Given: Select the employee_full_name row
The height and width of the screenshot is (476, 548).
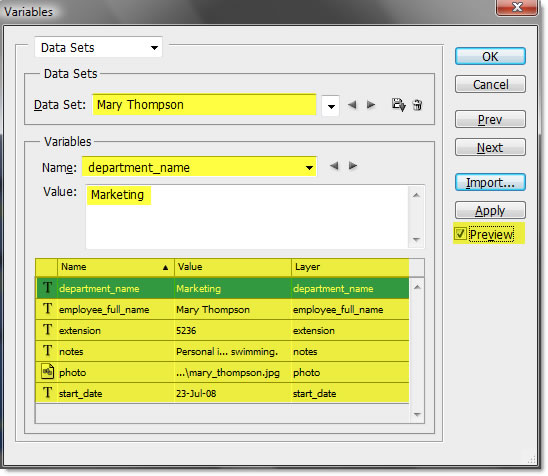Looking at the screenshot, I should (x=222, y=309).
